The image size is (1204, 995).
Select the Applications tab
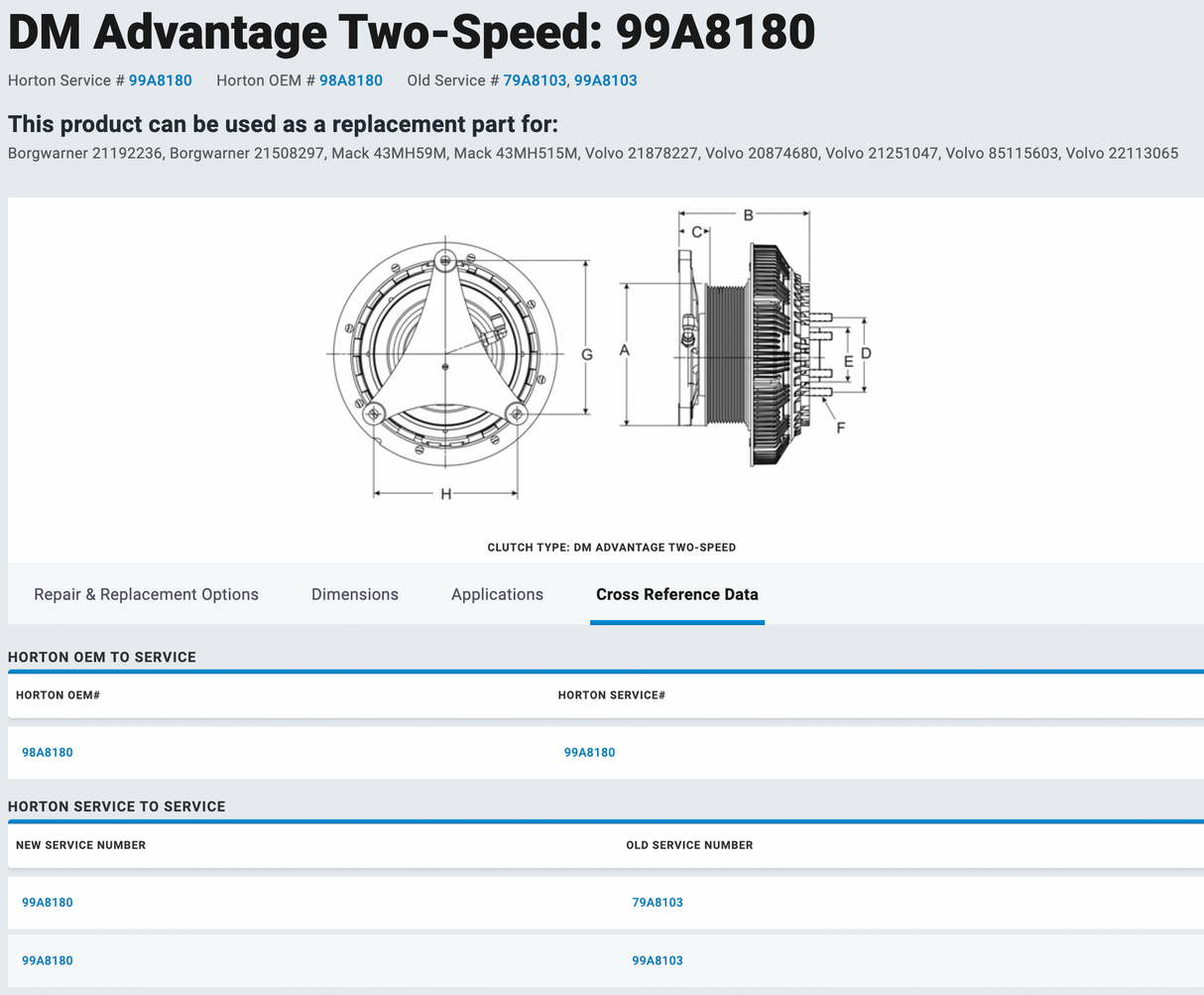tap(497, 594)
